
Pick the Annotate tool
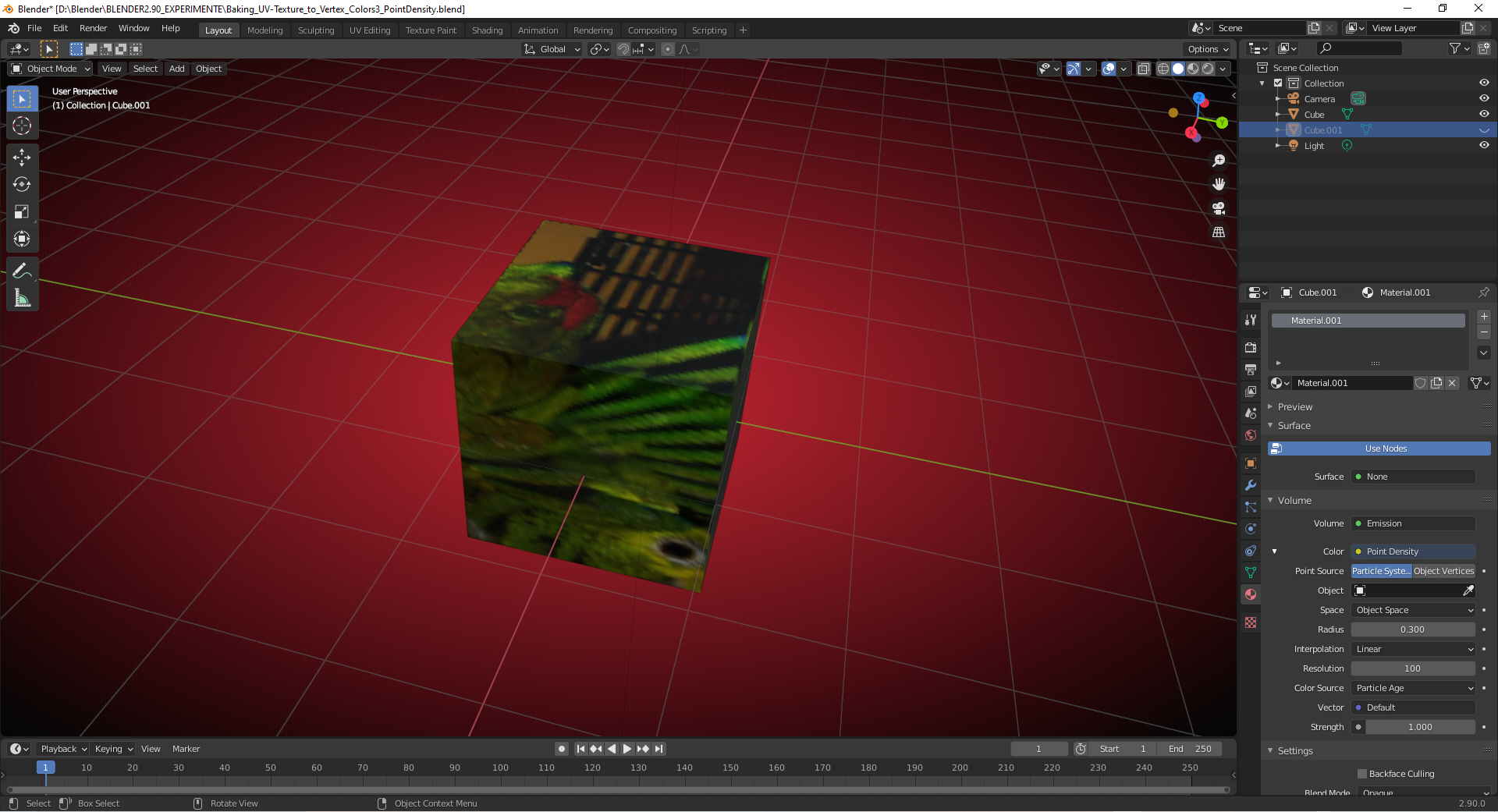pyautogui.click(x=22, y=270)
